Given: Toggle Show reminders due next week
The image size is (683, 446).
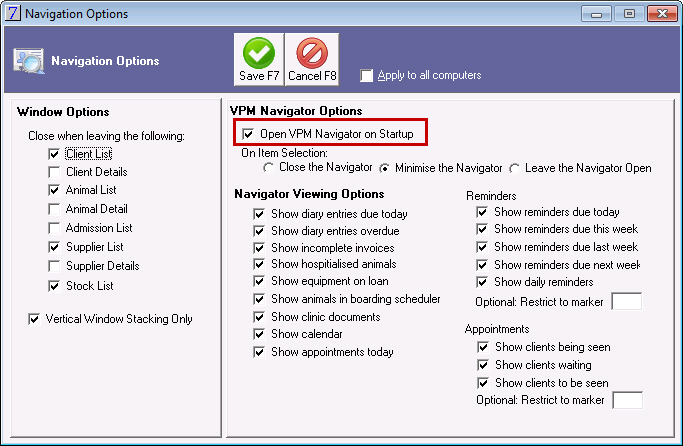Looking at the screenshot, I should point(482,265).
